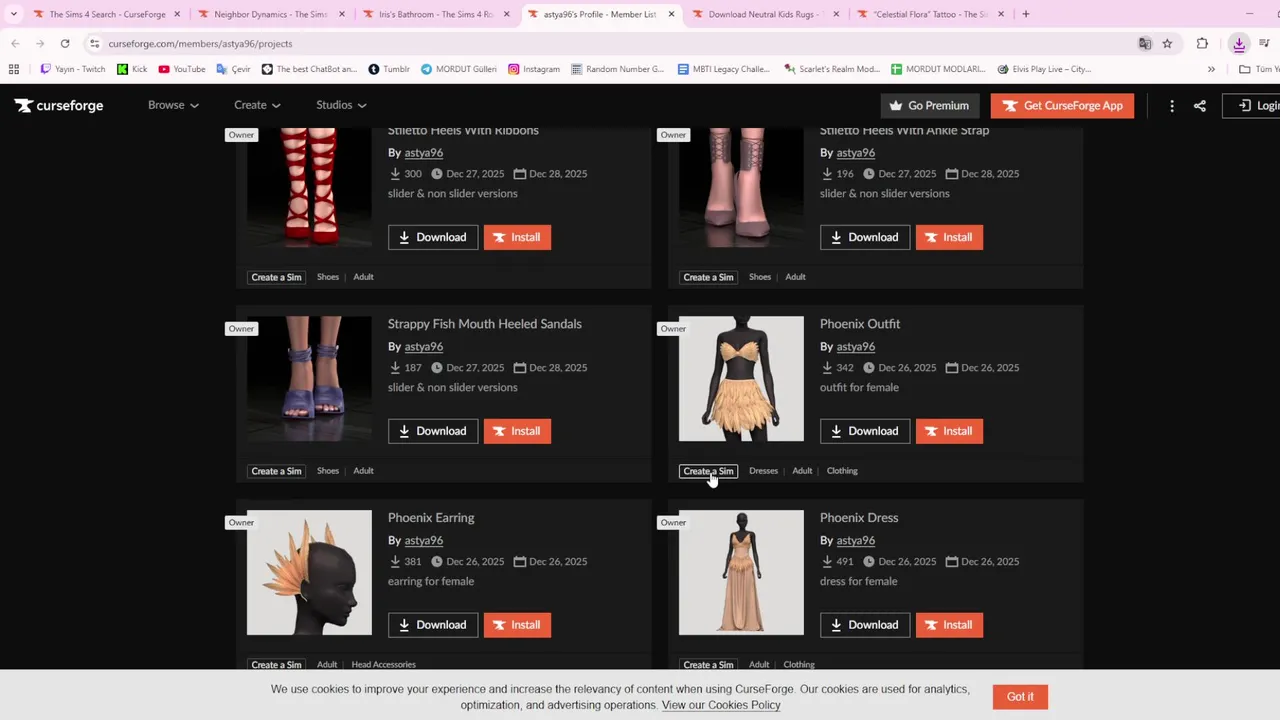Expand the Create dropdown menu

point(258,105)
